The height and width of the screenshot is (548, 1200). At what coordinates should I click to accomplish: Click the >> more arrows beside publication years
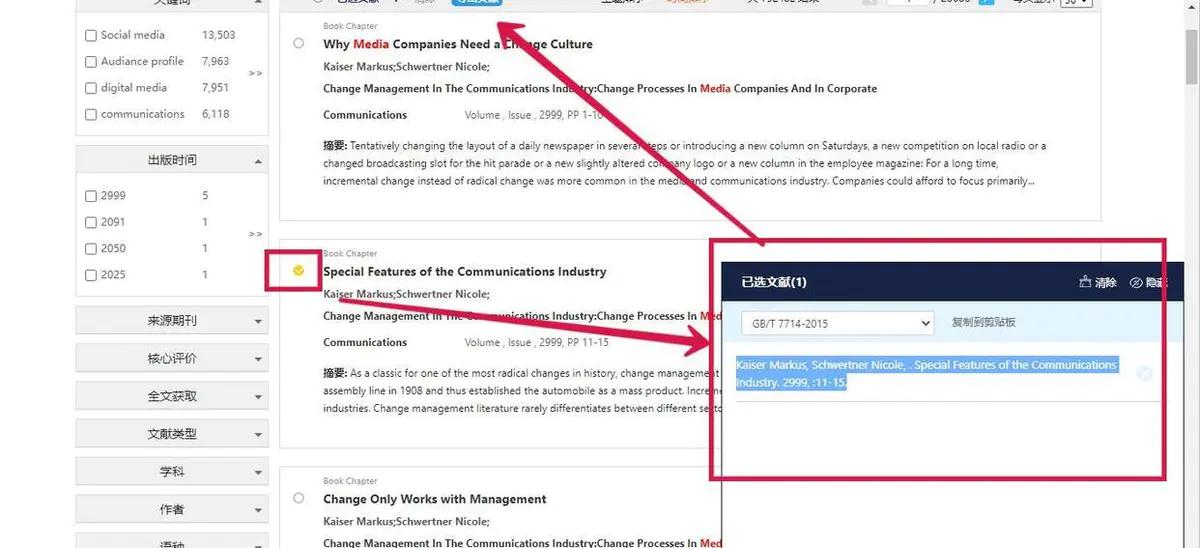pyautogui.click(x=256, y=234)
